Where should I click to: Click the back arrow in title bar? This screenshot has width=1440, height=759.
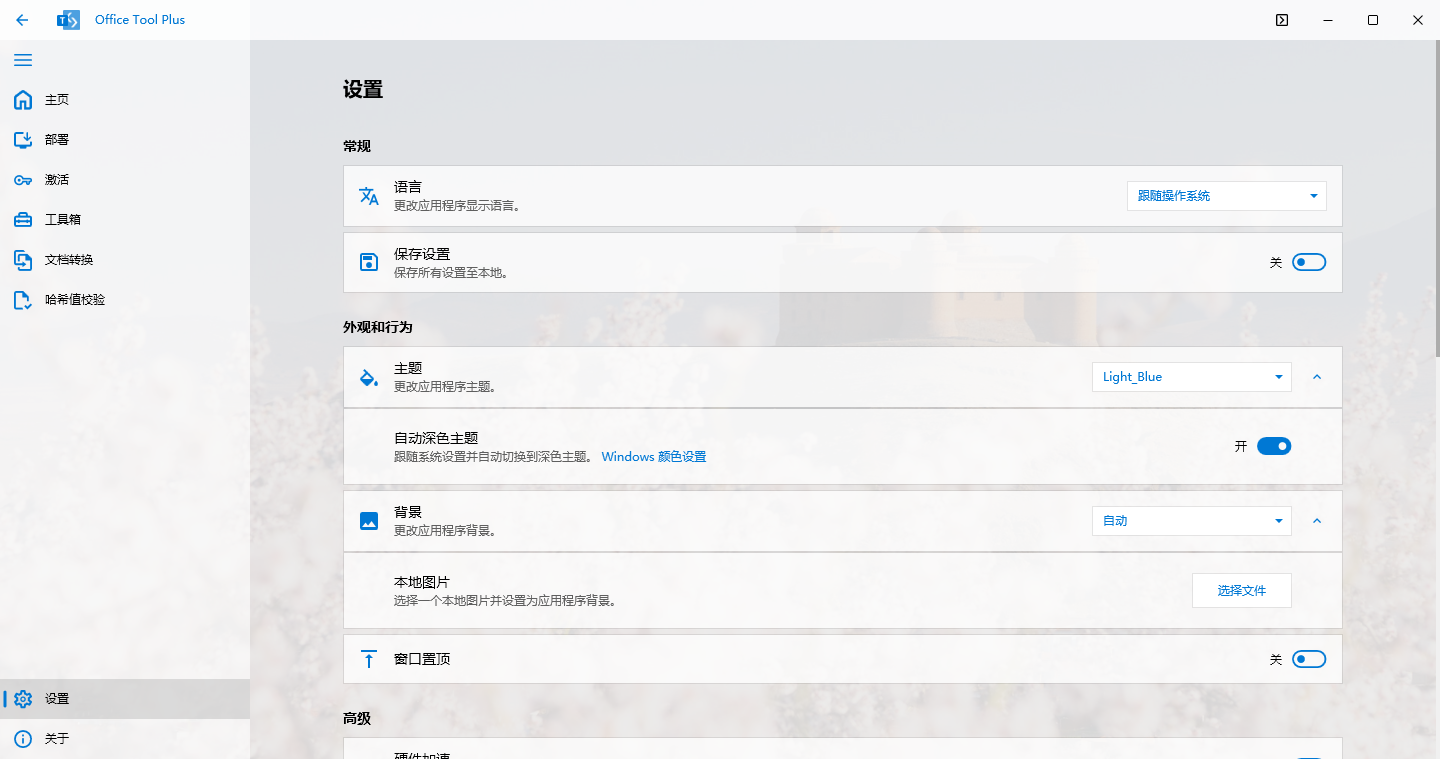tap(22, 20)
